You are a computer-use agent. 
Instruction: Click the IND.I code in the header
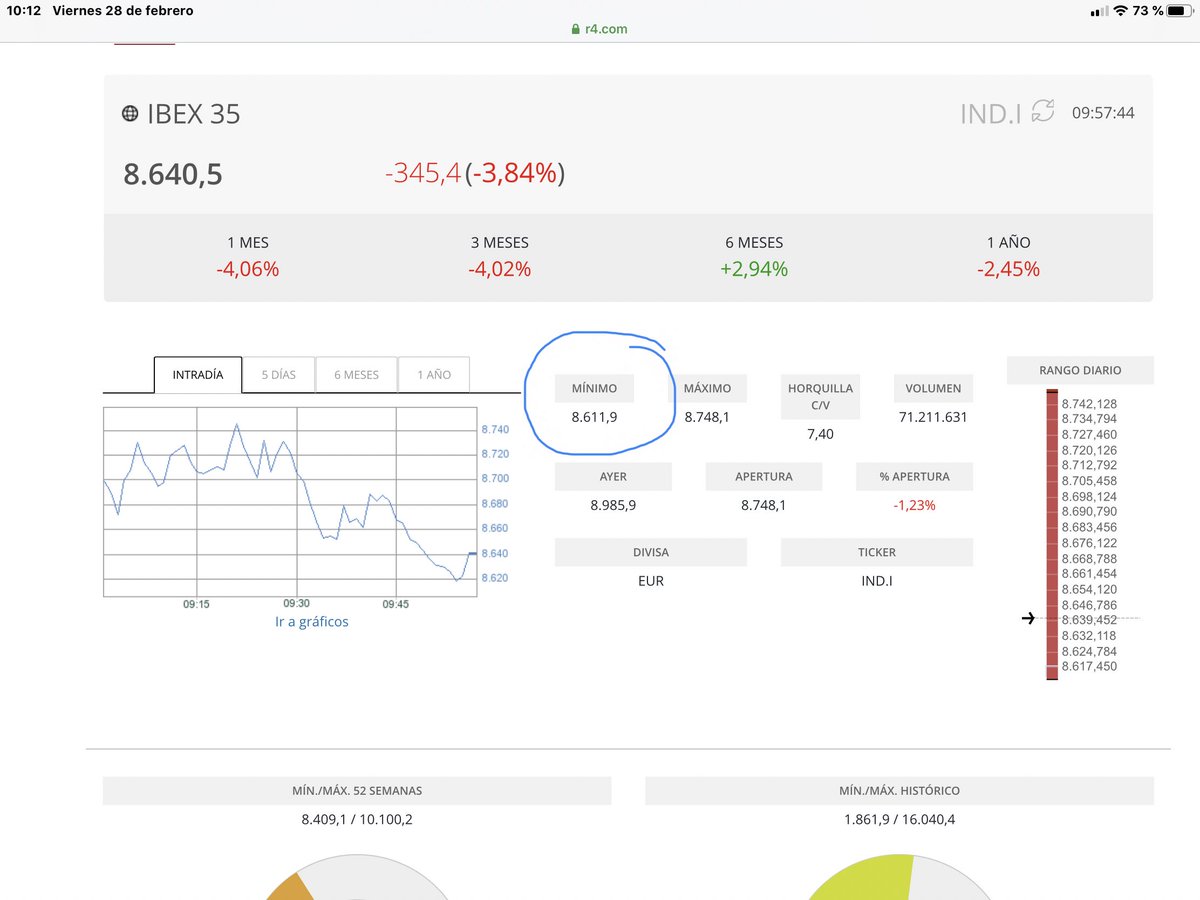(990, 113)
